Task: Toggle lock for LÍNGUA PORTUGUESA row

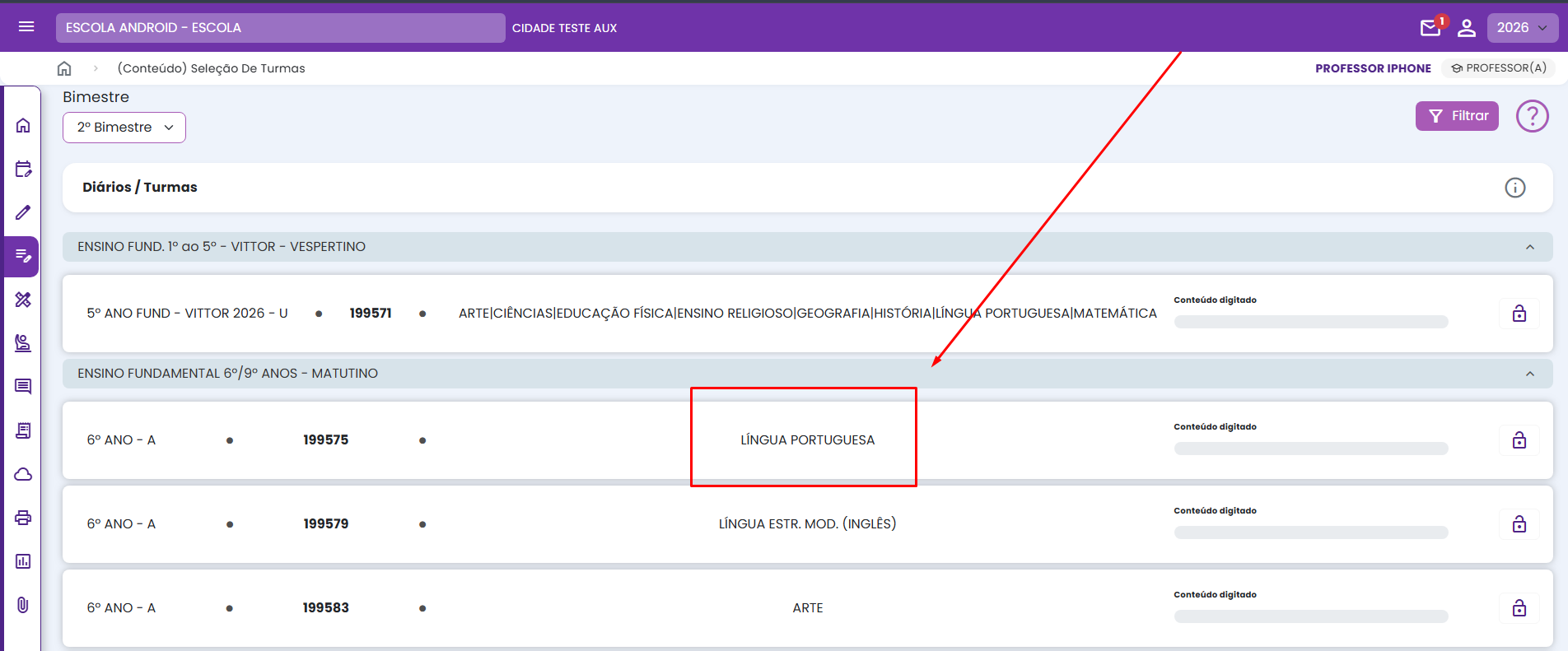Action: pyautogui.click(x=1519, y=440)
